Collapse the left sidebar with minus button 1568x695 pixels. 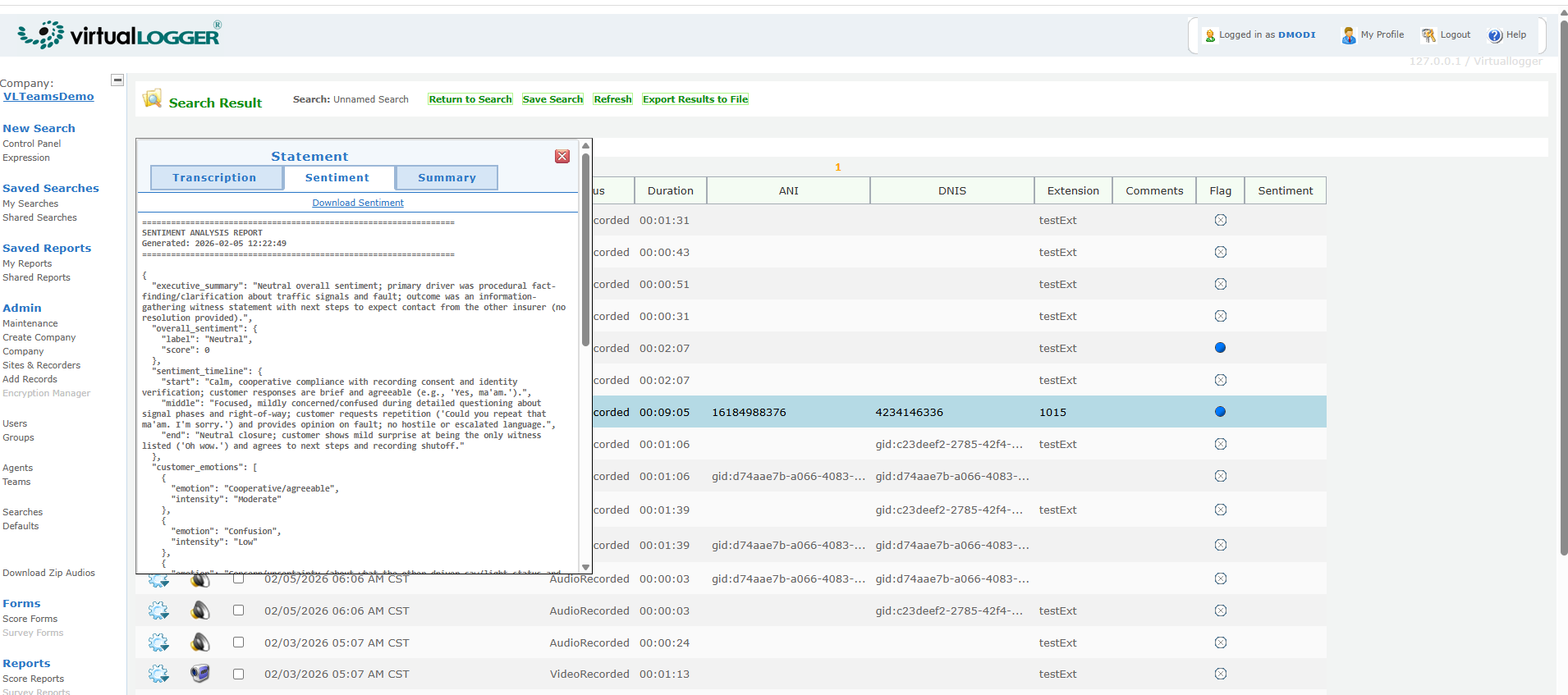click(117, 80)
